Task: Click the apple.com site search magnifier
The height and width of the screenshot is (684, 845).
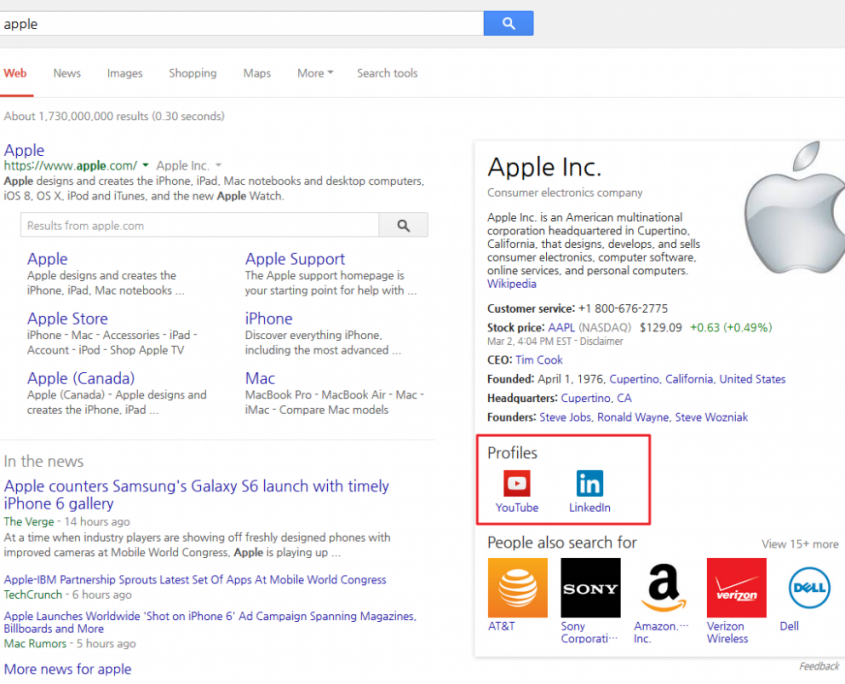Action: click(403, 225)
